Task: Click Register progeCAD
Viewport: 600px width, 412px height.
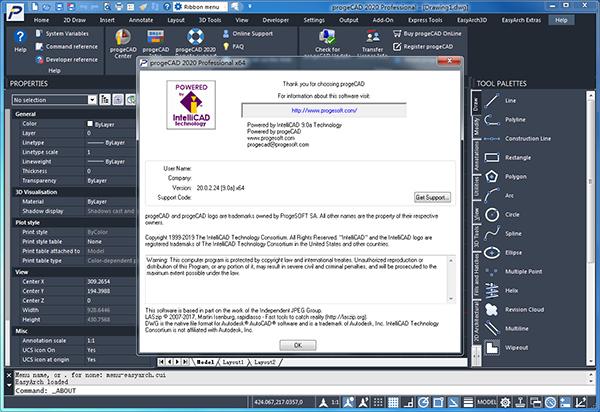Action: pyautogui.click(x=423, y=47)
